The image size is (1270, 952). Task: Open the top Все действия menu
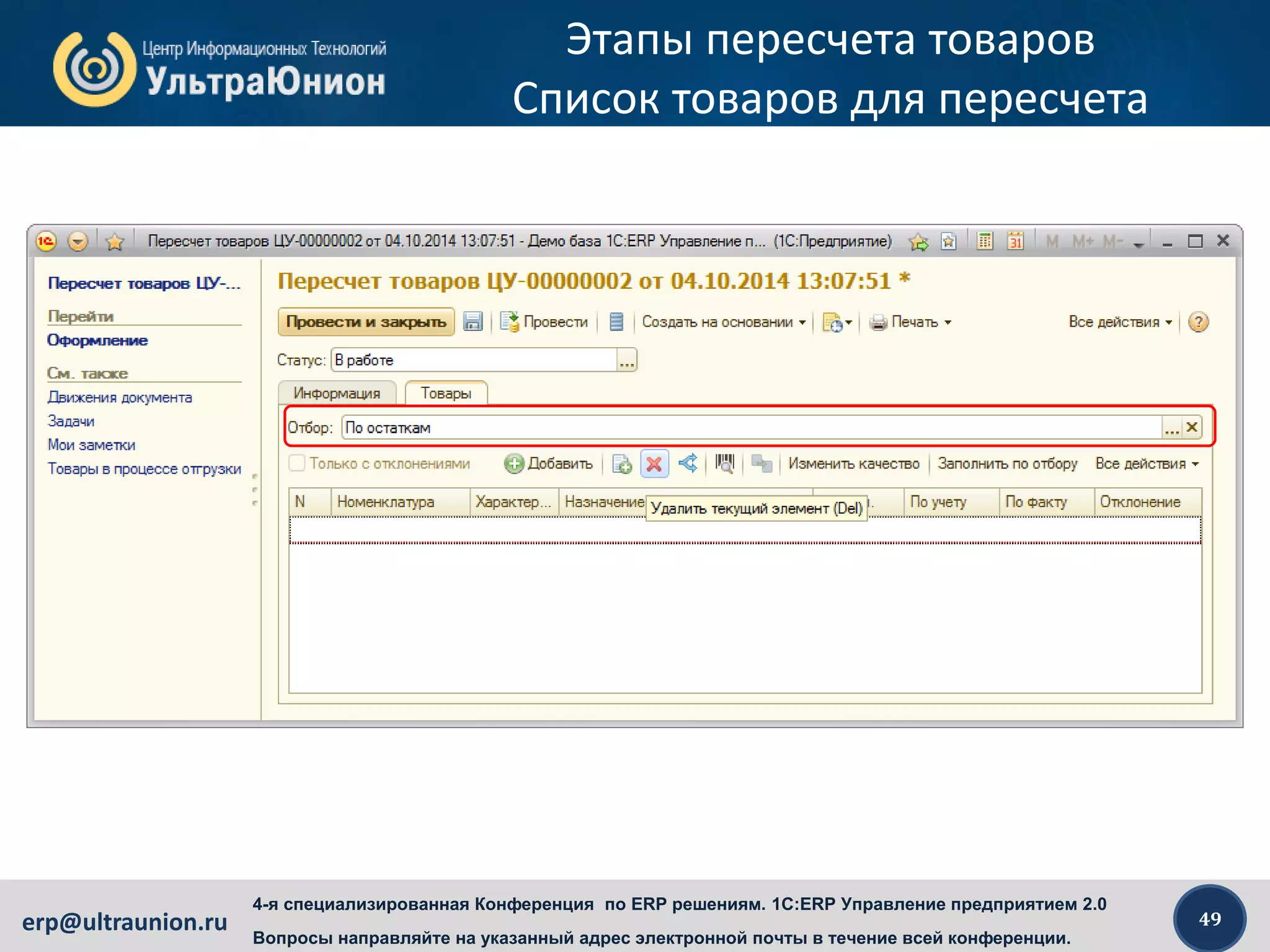point(1120,322)
